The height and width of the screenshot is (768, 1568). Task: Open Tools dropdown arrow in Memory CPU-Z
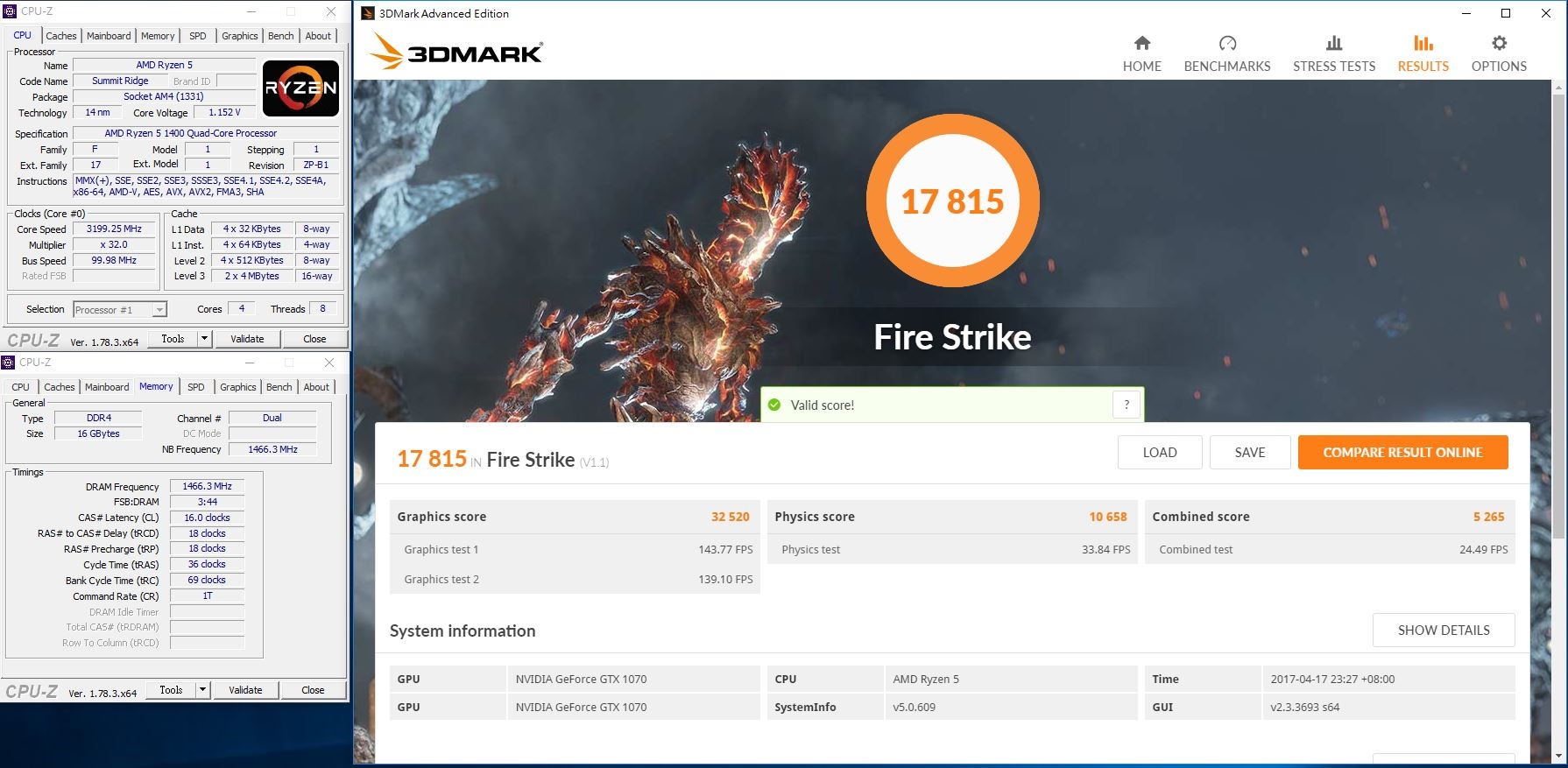pyautogui.click(x=202, y=690)
